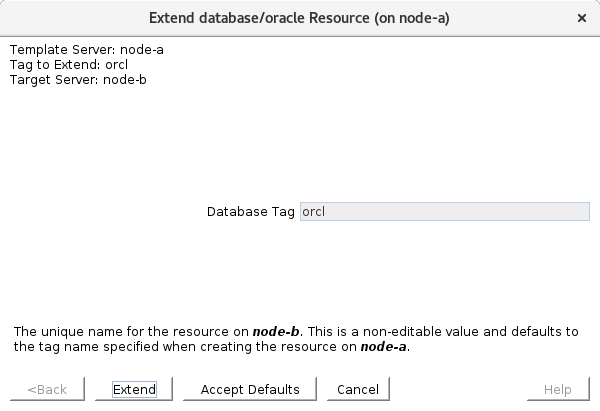Click "The unique name" description phrase
This screenshot has width=600, height=411.
60,332
